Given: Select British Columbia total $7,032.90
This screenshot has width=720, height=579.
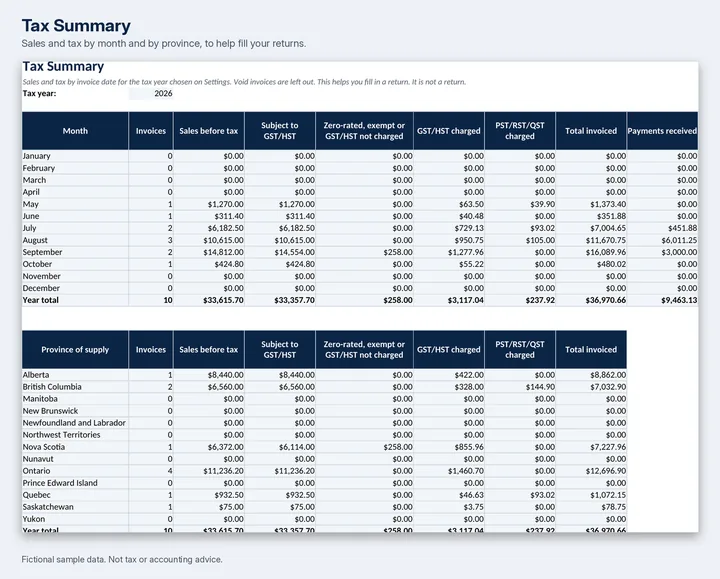Looking at the screenshot, I should pyautogui.click(x=608, y=387).
